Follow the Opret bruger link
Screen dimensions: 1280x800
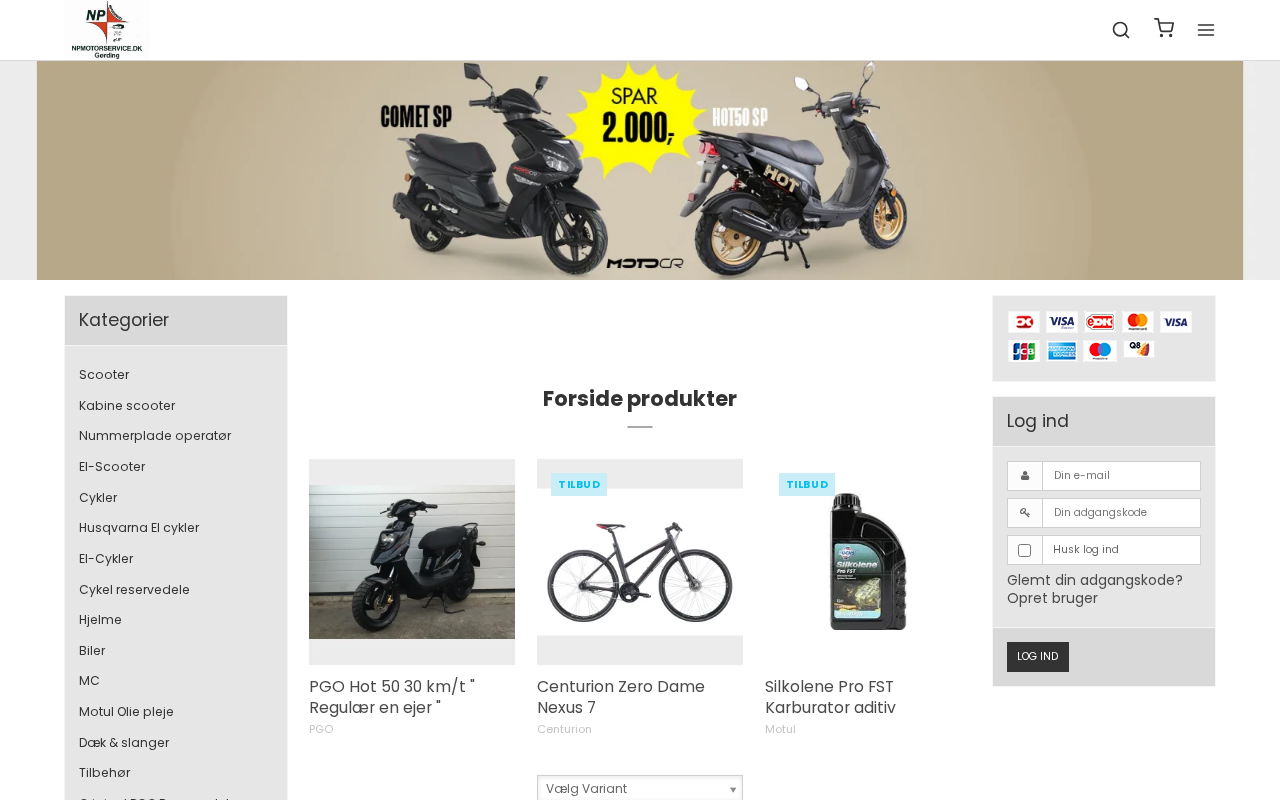pos(1052,598)
